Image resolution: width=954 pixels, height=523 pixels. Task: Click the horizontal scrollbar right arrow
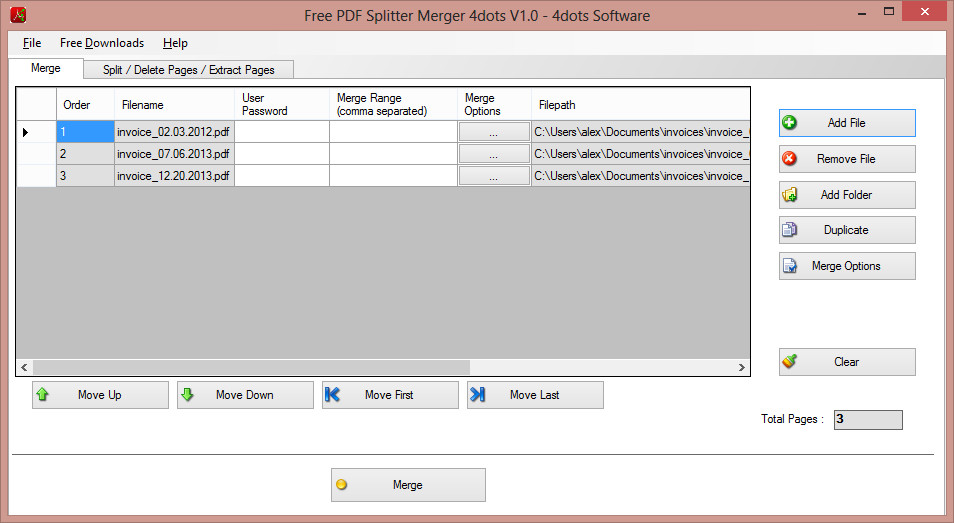pos(742,367)
